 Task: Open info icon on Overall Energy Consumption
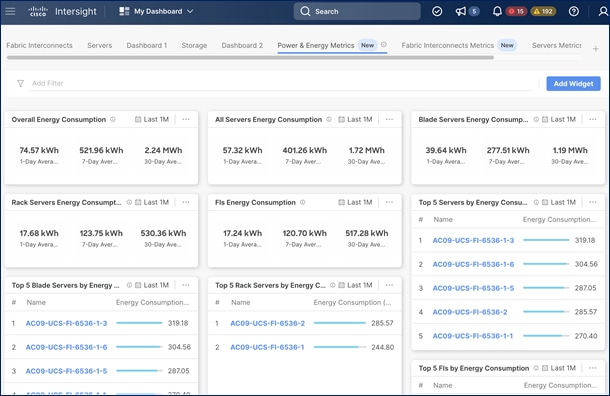coord(113,119)
